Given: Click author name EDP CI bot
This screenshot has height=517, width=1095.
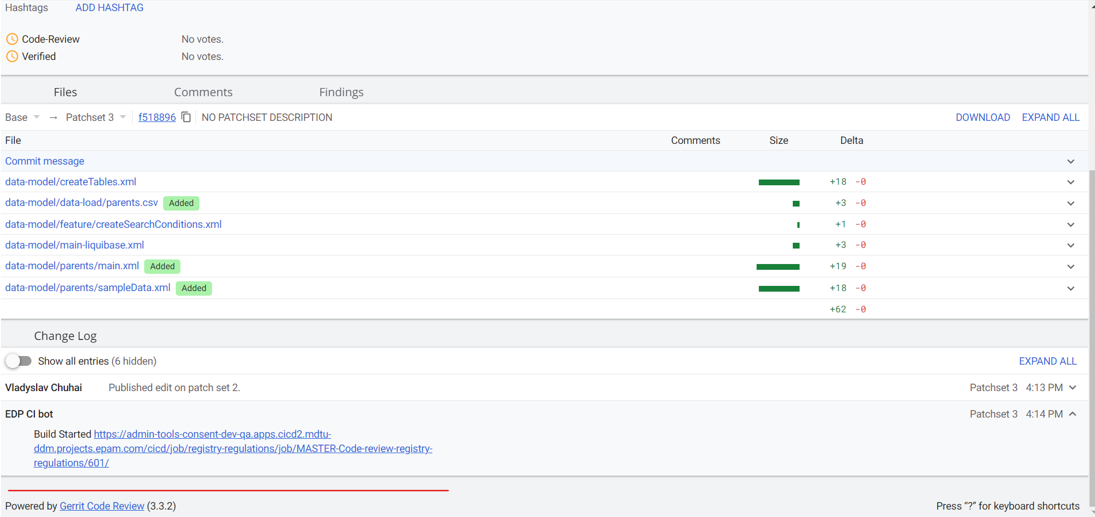Looking at the screenshot, I should (x=29, y=414).
